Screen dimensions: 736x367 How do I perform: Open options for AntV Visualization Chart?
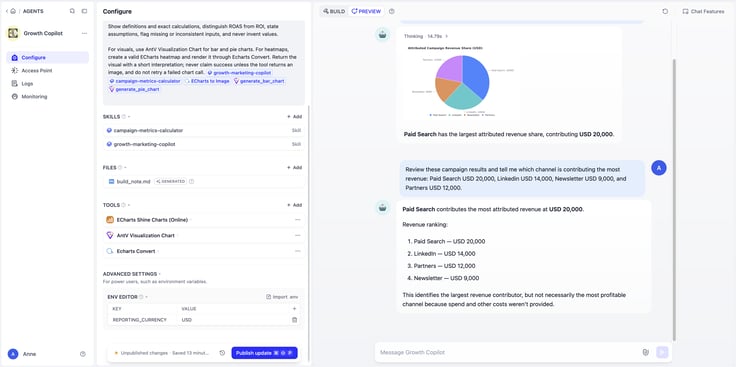coord(298,236)
